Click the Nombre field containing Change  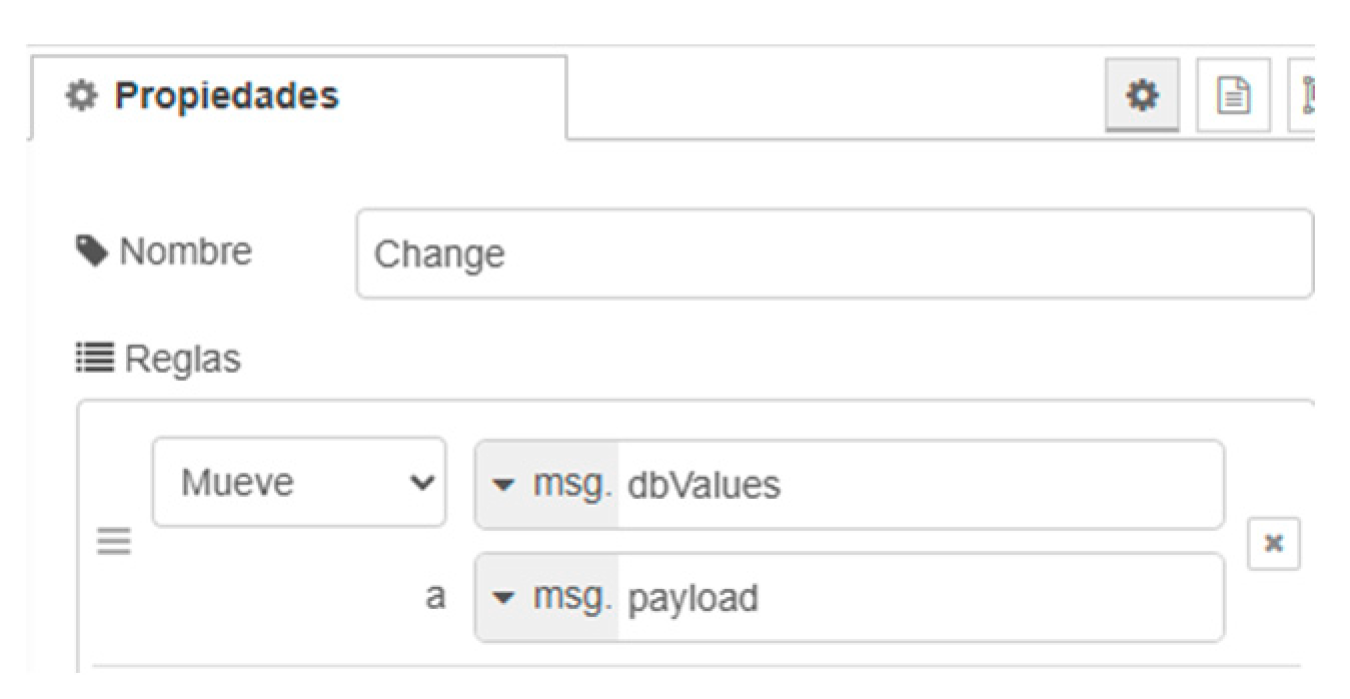834,253
